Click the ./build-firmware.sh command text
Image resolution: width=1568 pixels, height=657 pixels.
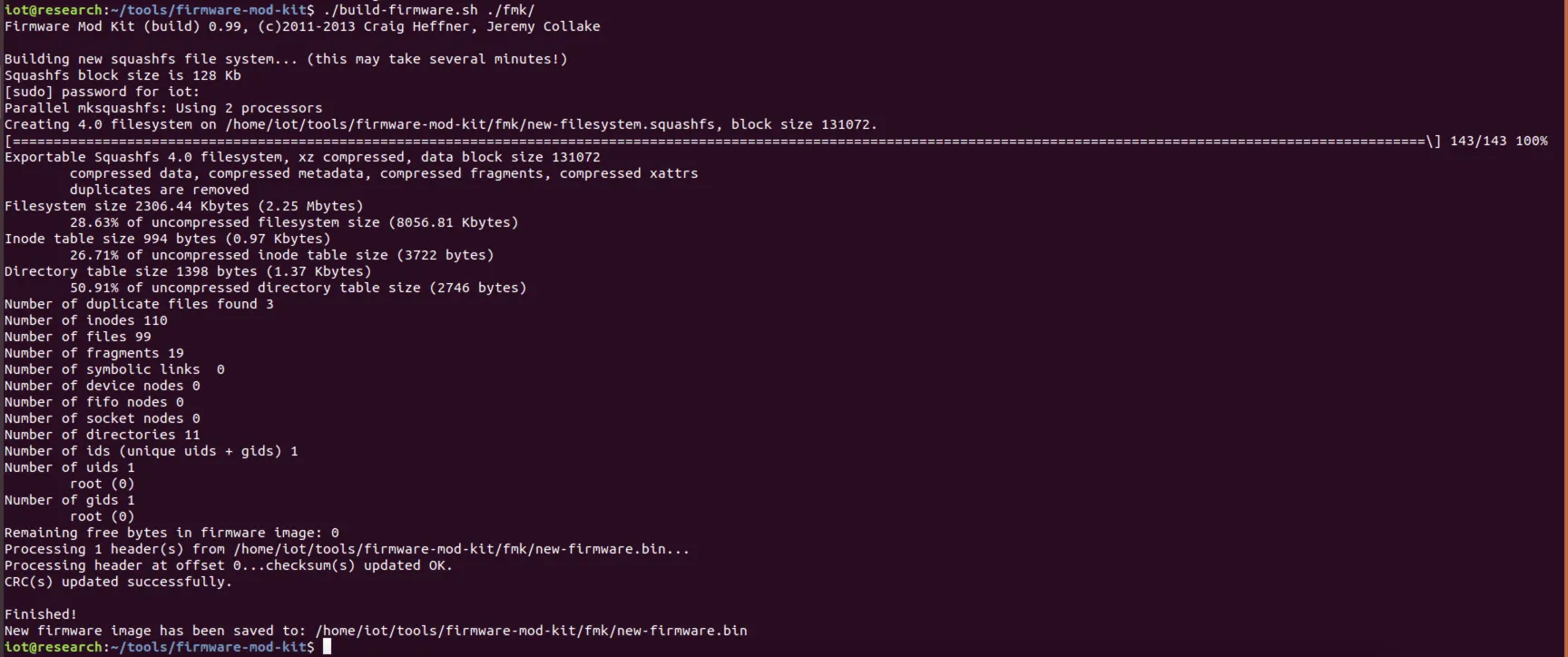coord(400,10)
